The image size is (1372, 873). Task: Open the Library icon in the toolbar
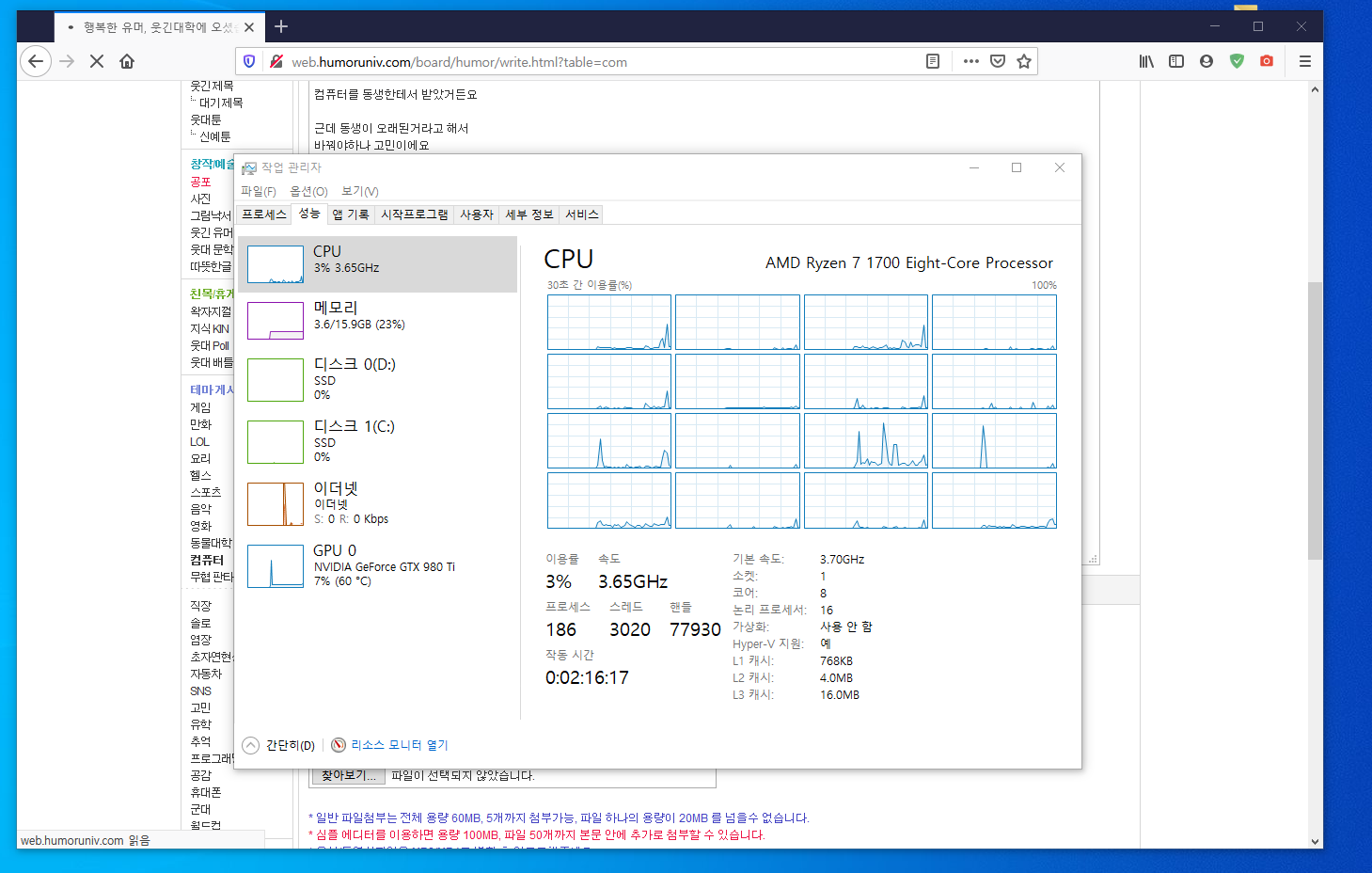pos(1146,62)
